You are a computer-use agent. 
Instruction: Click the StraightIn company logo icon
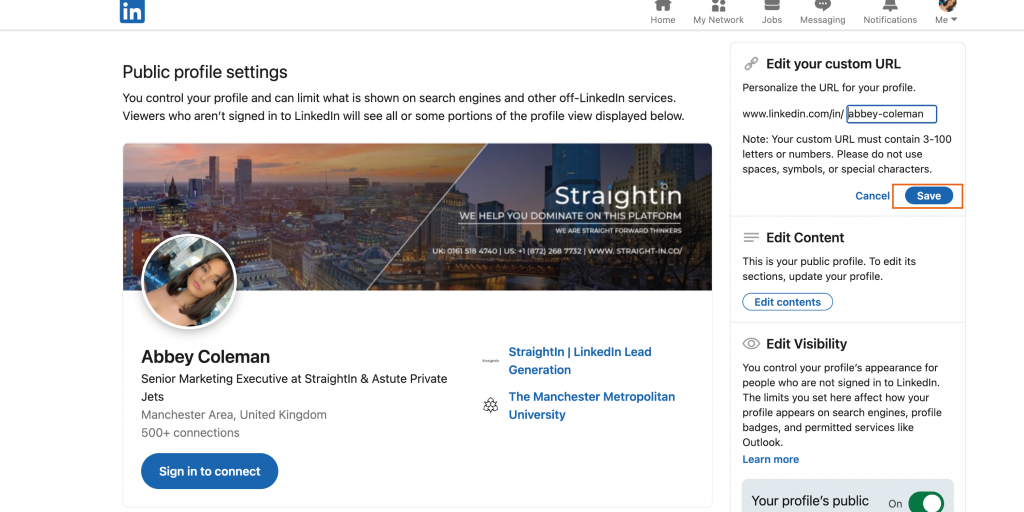point(490,360)
